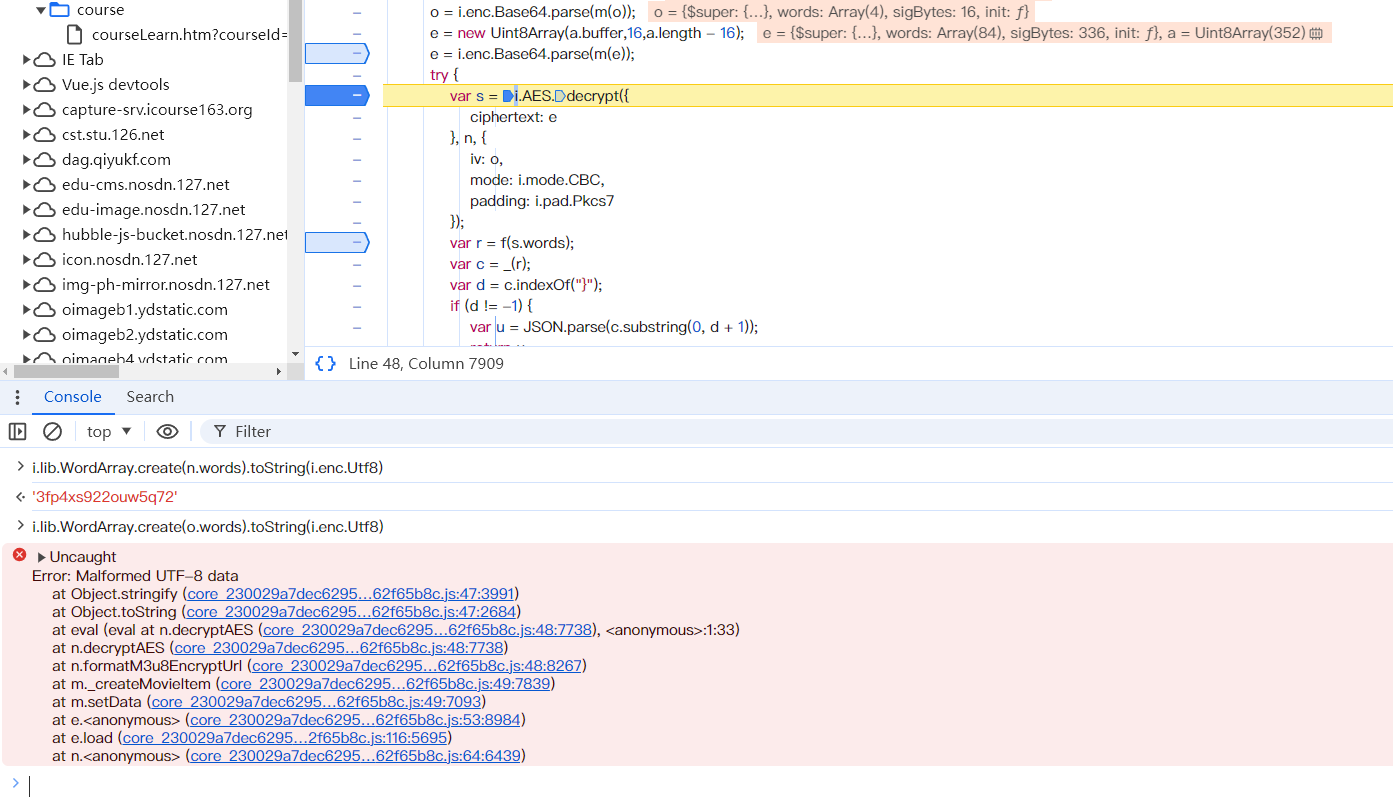The height and width of the screenshot is (807, 1393).
Task: Click the 'padding: i.pad.Pkcs7' code line
Action: 542,201
